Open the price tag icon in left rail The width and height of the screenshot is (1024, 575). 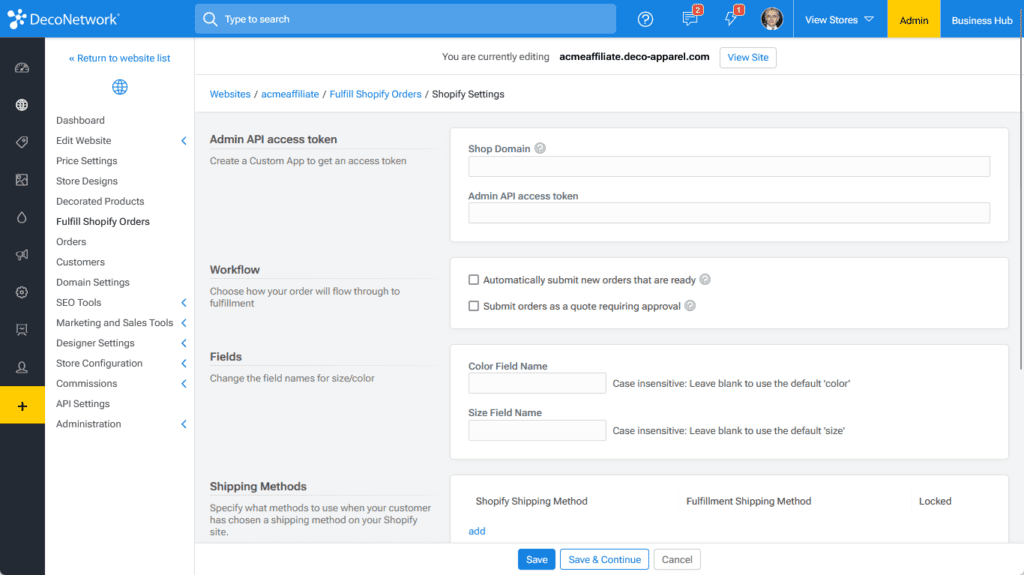(22, 142)
